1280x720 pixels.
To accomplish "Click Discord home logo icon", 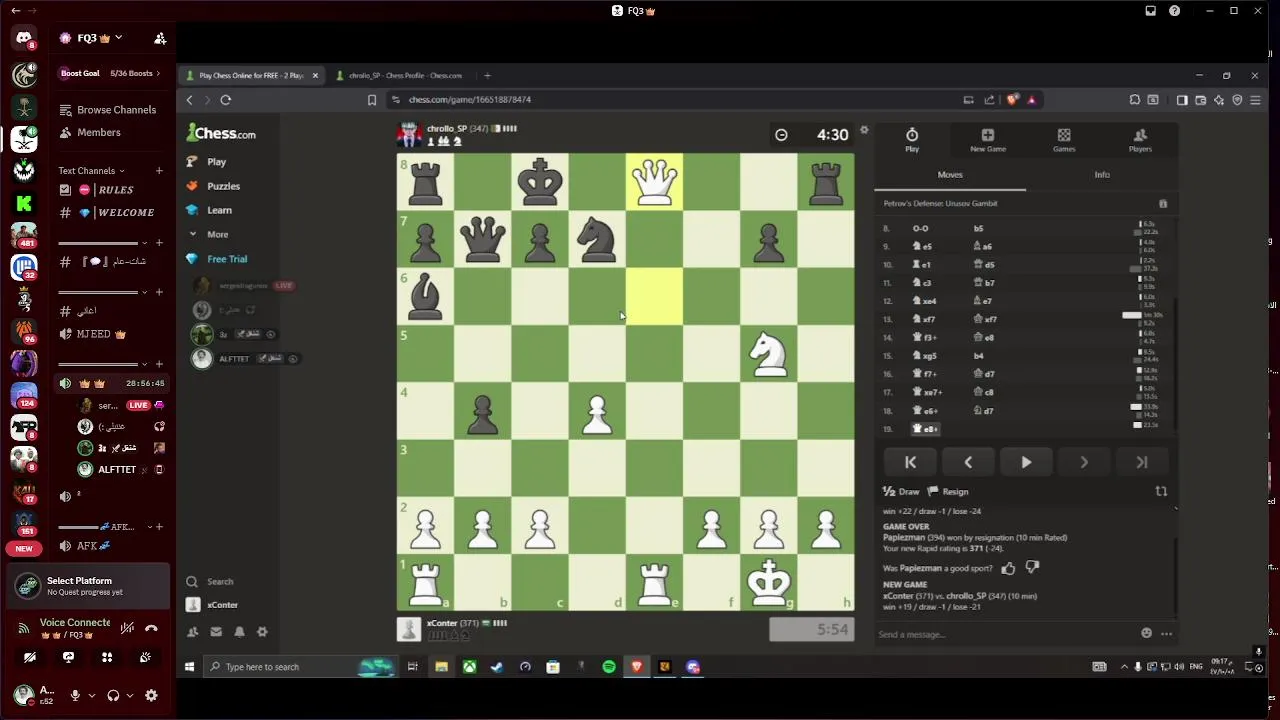I will coord(24,39).
